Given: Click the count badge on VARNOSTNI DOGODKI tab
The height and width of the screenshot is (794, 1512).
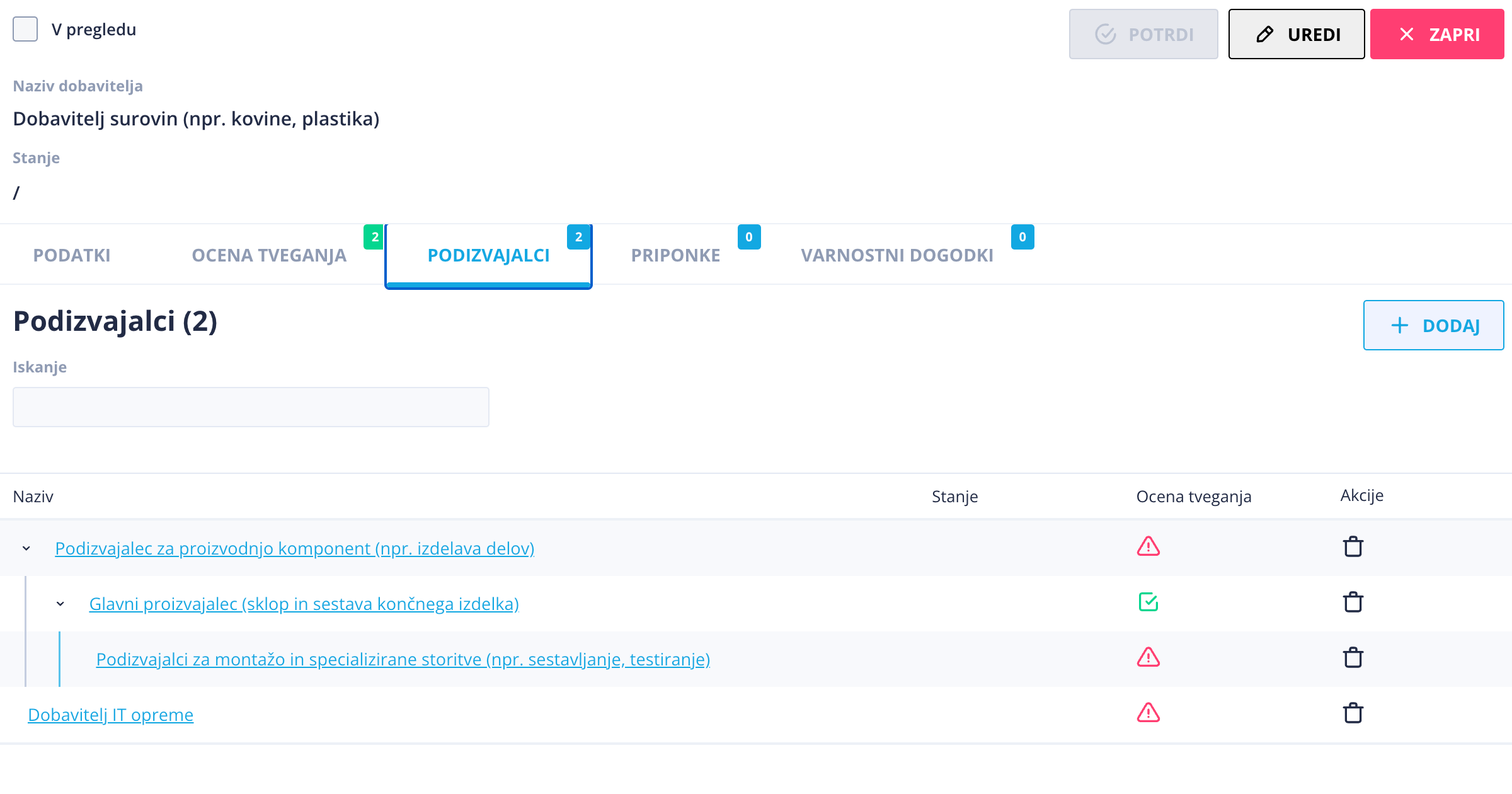Looking at the screenshot, I should pos(1022,237).
